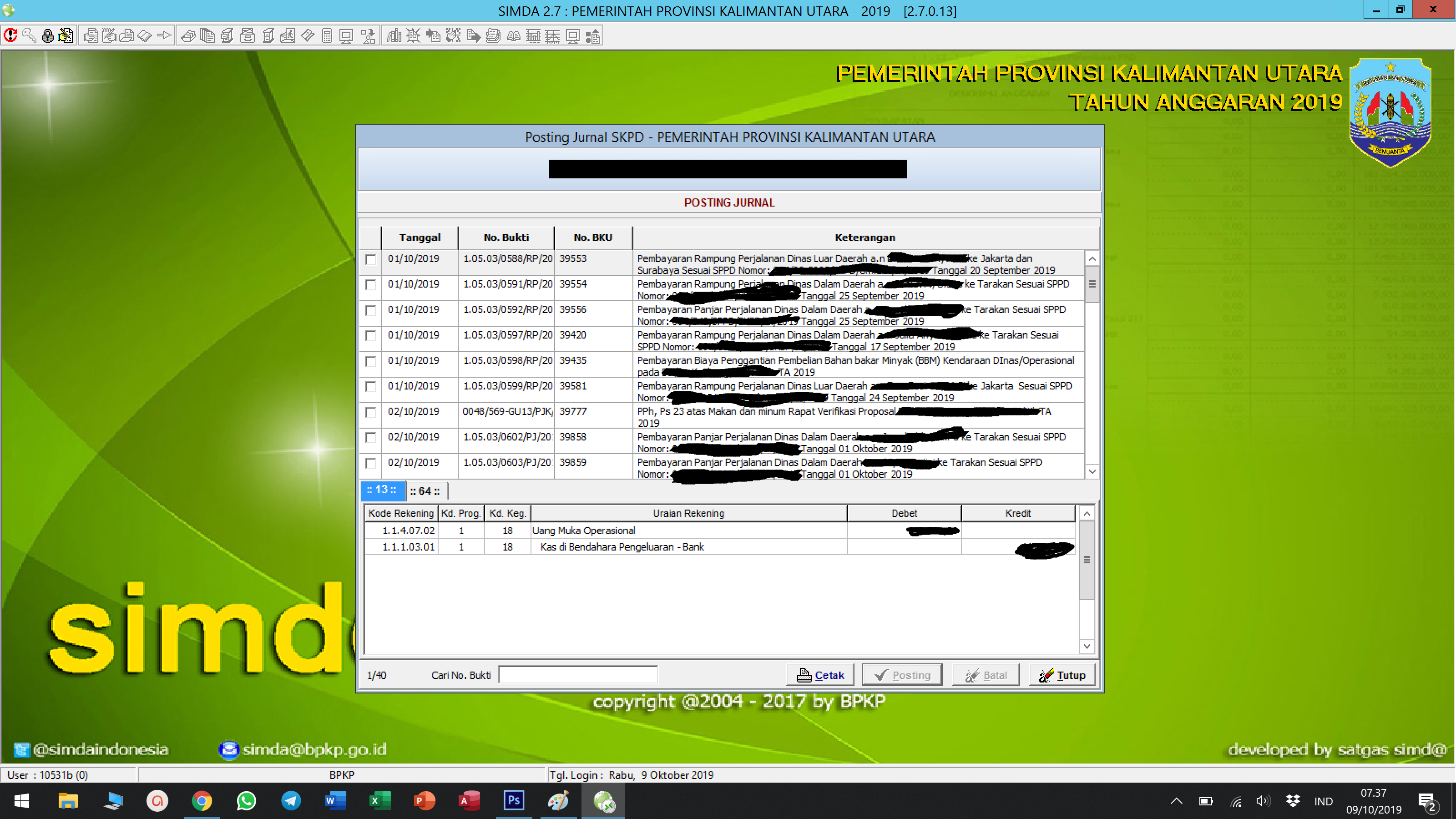Click the calculator icon in toolbar

327,36
